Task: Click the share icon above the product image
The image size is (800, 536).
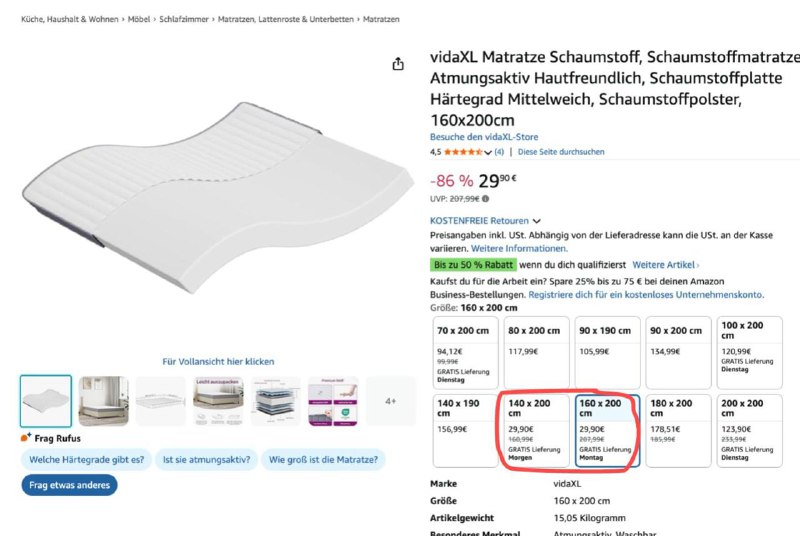Action: tap(398, 64)
